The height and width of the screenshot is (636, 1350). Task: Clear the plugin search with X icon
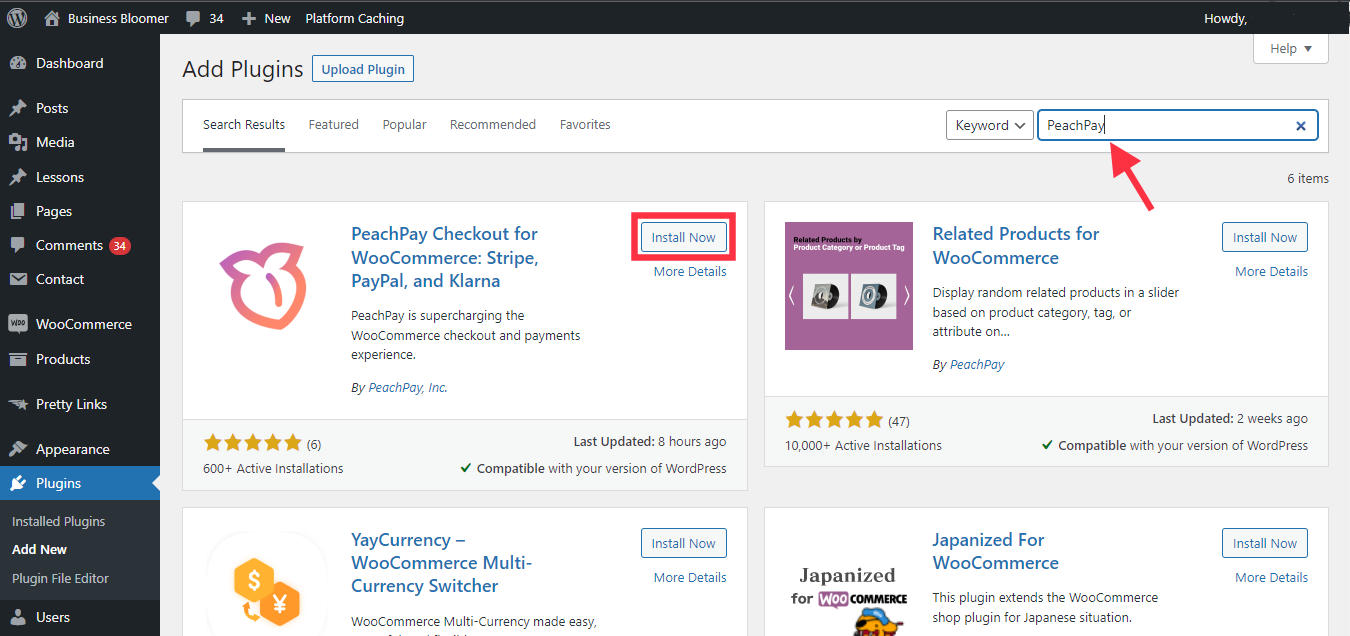pyautogui.click(x=1301, y=126)
